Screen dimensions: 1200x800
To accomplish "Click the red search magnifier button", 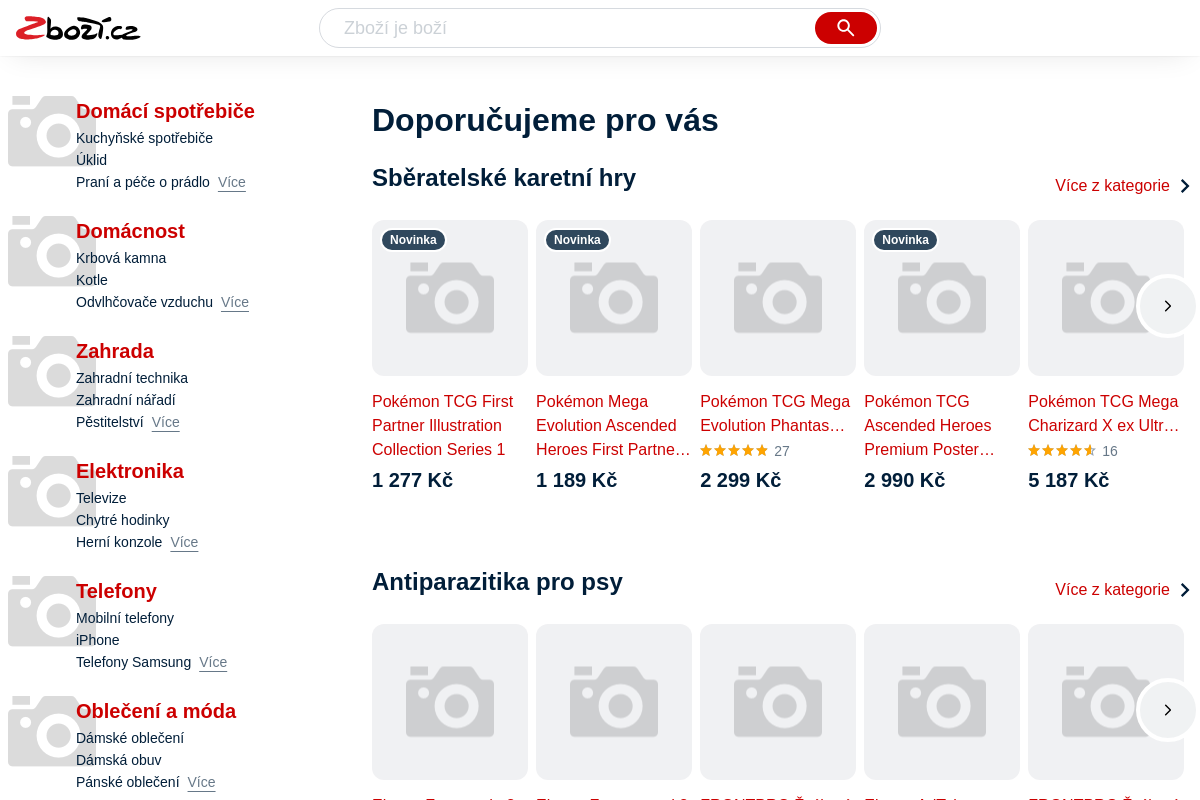I will (x=845, y=28).
